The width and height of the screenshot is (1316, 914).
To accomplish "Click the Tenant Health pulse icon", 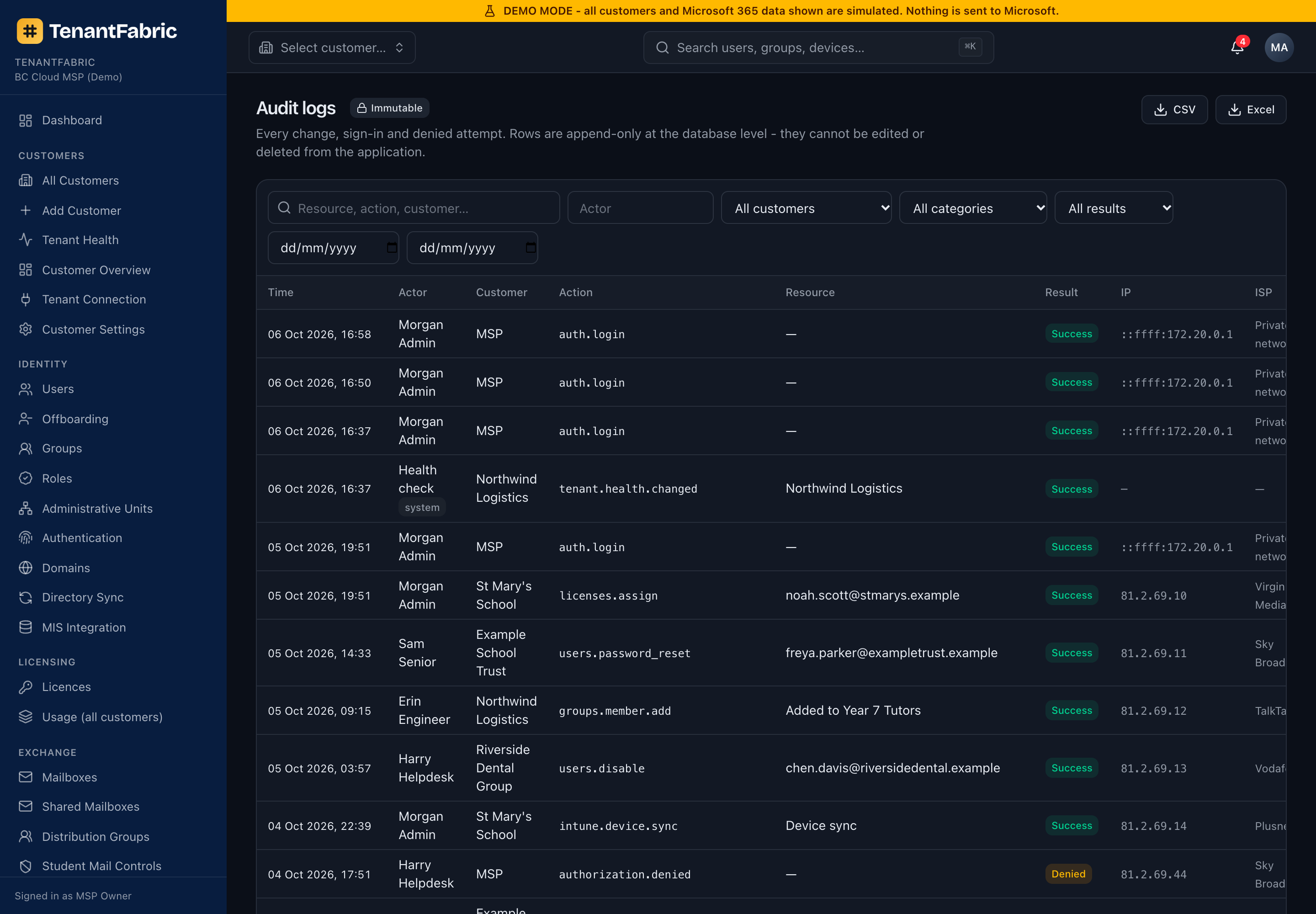I will pyautogui.click(x=25, y=240).
